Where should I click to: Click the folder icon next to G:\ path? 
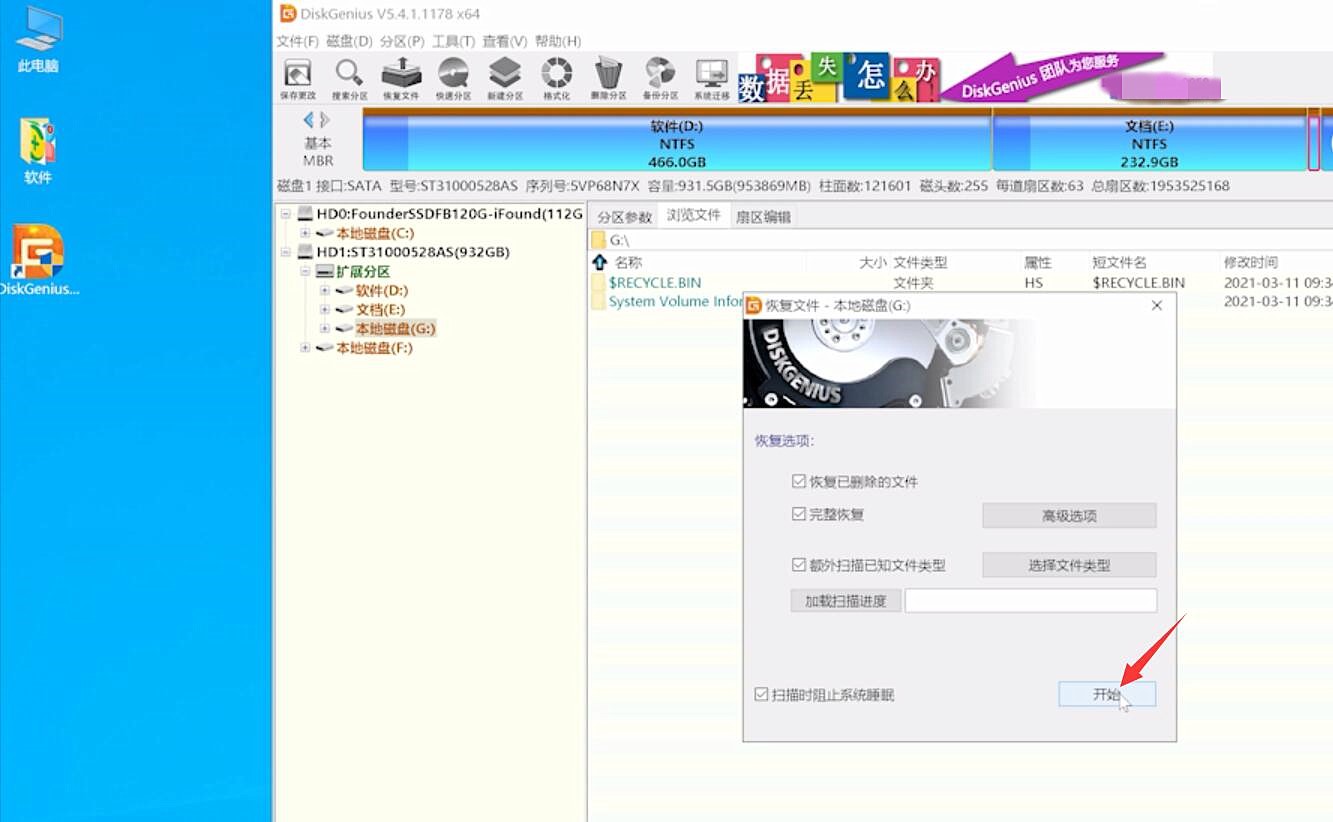click(x=599, y=240)
